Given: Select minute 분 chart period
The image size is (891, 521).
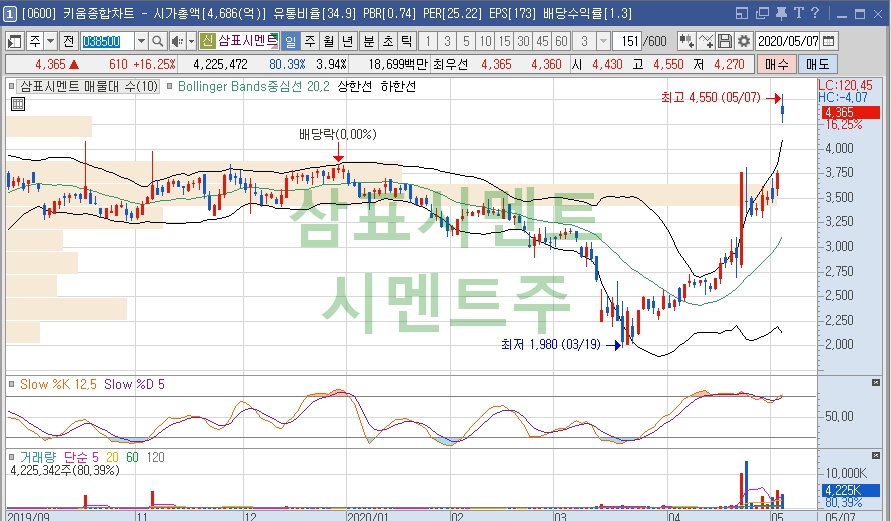Looking at the screenshot, I should pos(369,41).
